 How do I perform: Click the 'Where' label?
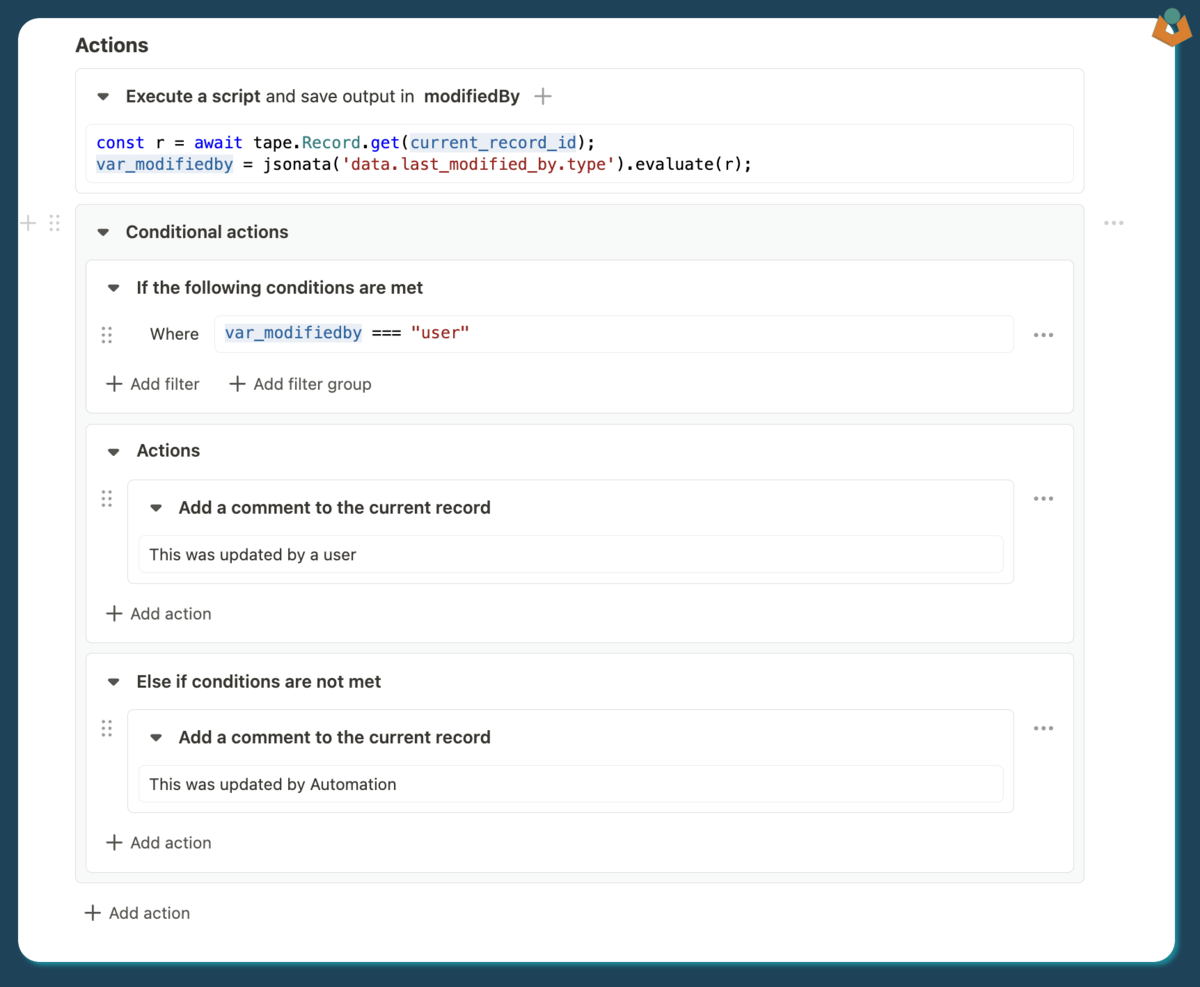(x=174, y=334)
